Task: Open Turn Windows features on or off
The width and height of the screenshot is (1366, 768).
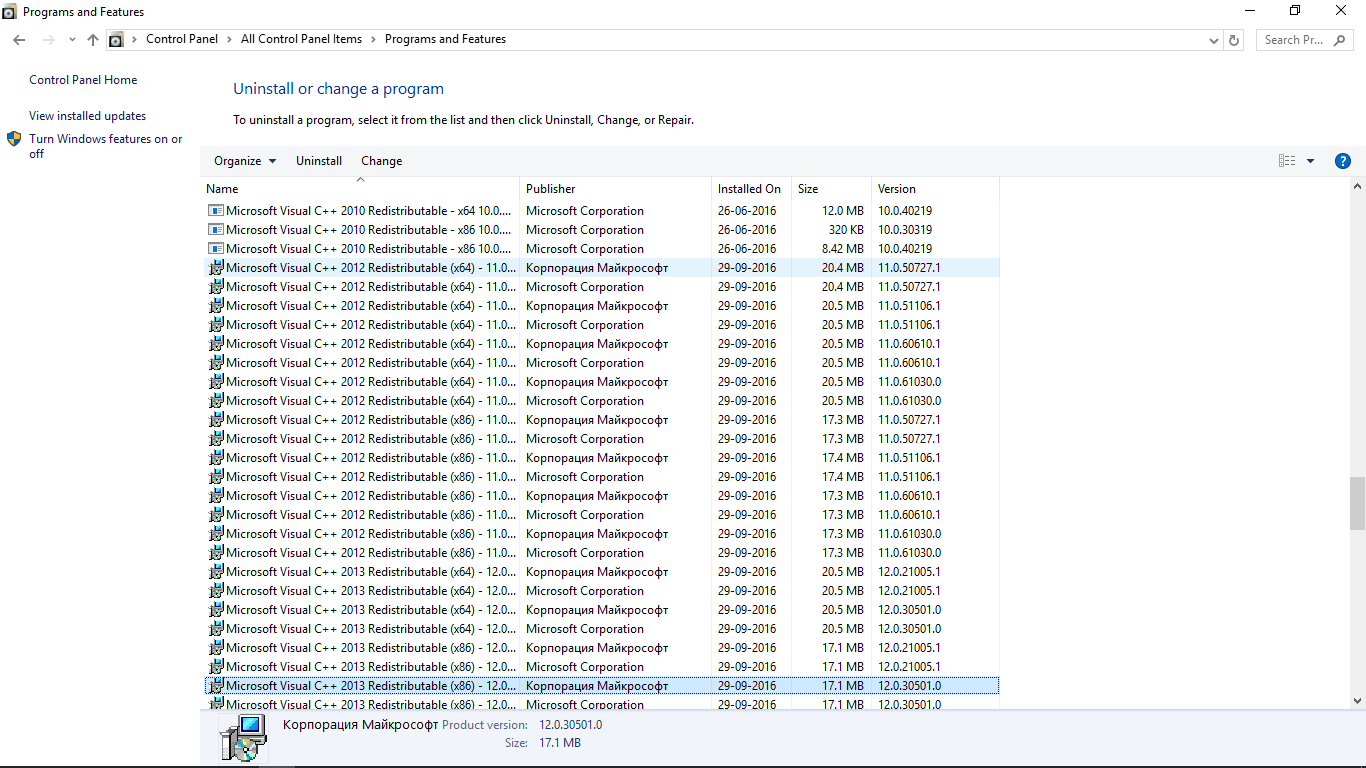Action: (x=106, y=146)
